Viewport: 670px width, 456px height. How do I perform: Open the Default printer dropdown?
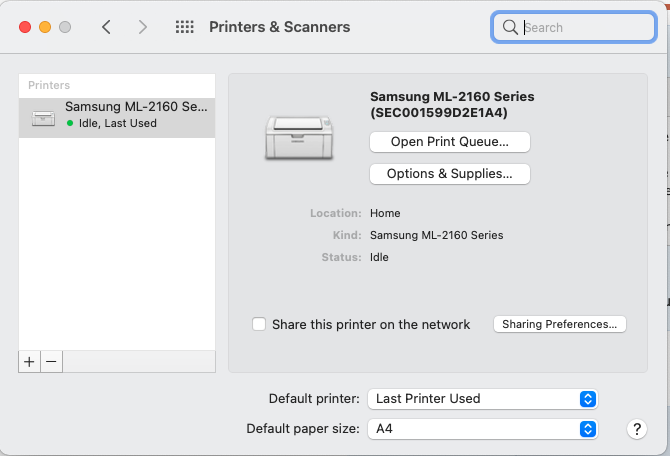point(483,398)
